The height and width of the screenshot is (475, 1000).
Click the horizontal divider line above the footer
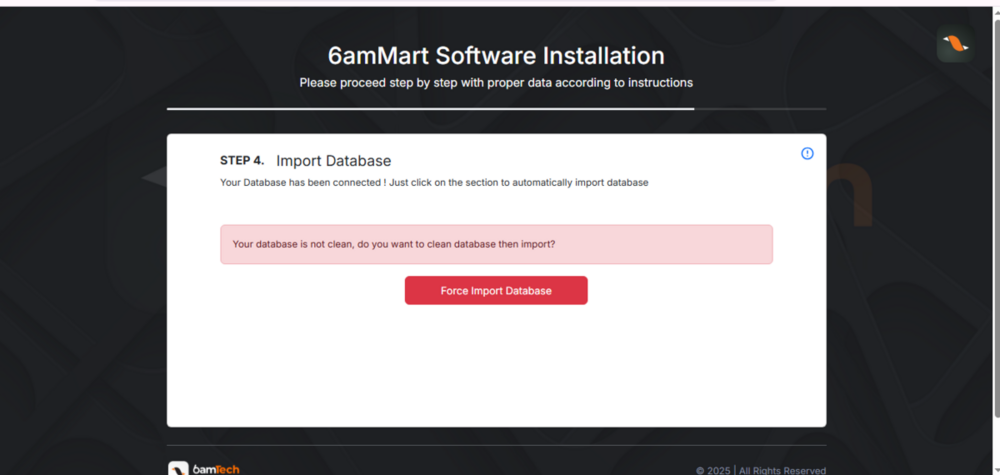[x=496, y=445]
